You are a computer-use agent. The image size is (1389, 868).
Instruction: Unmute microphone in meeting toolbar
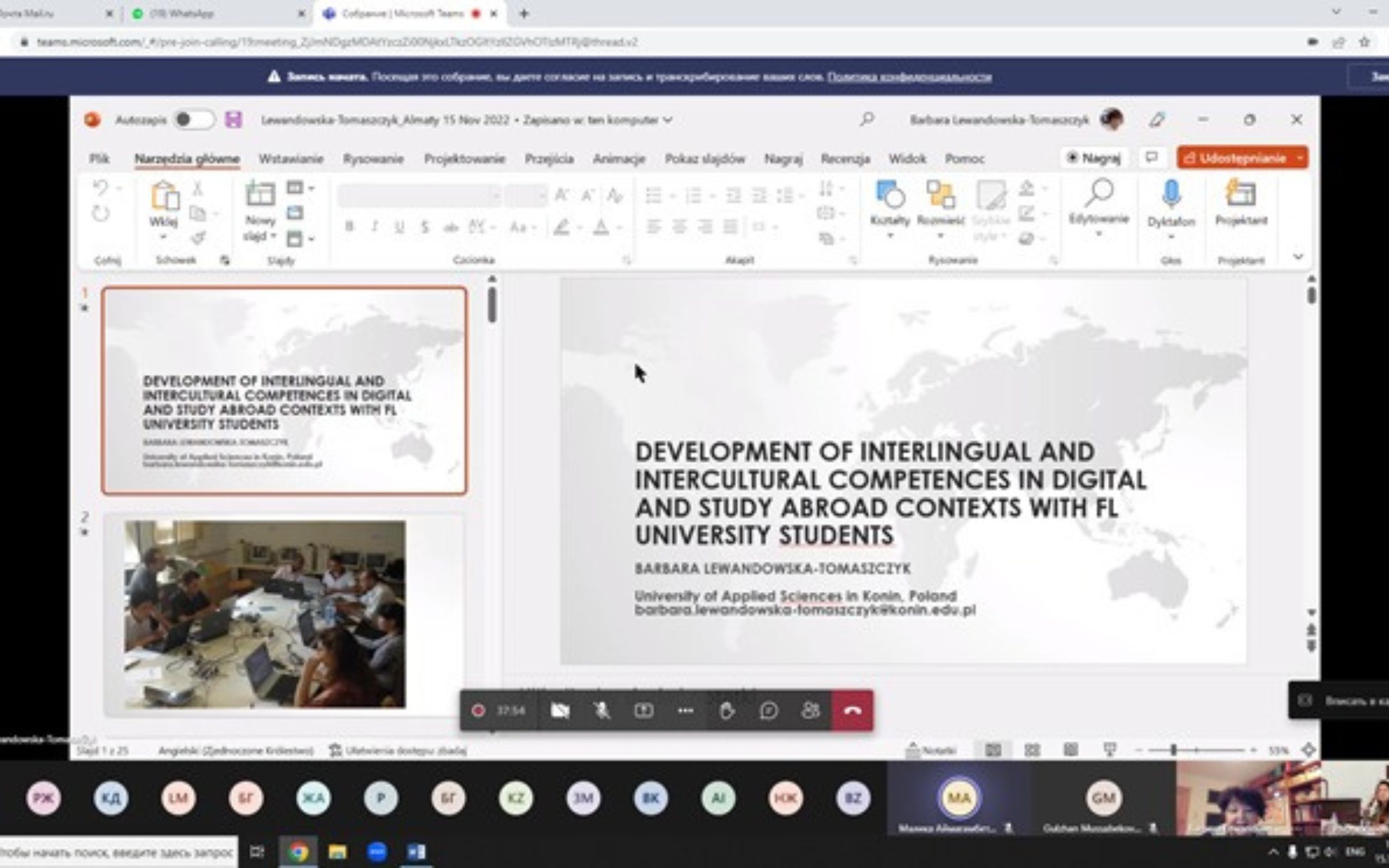(602, 711)
